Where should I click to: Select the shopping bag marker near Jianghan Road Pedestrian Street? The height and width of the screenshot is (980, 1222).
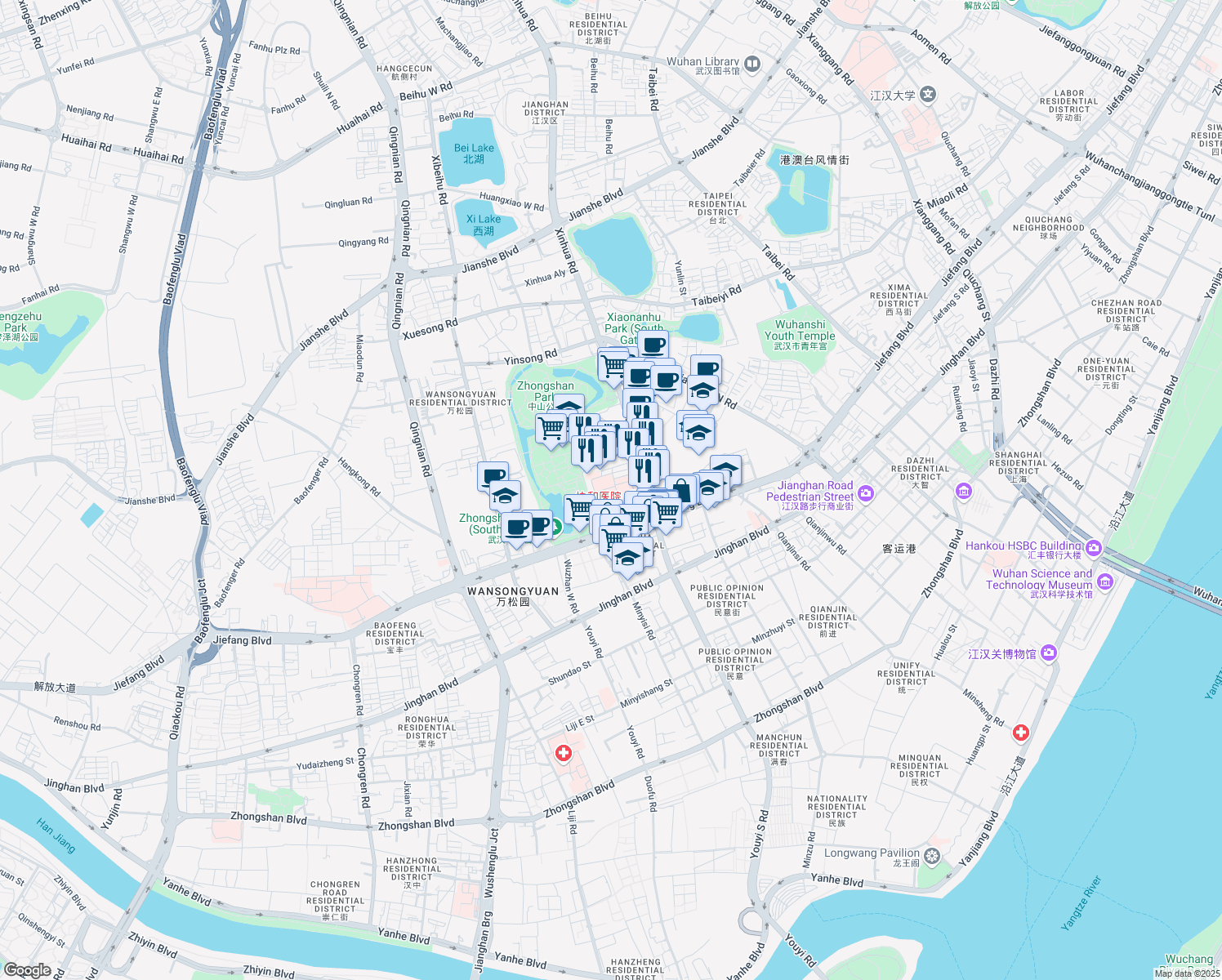point(682,491)
